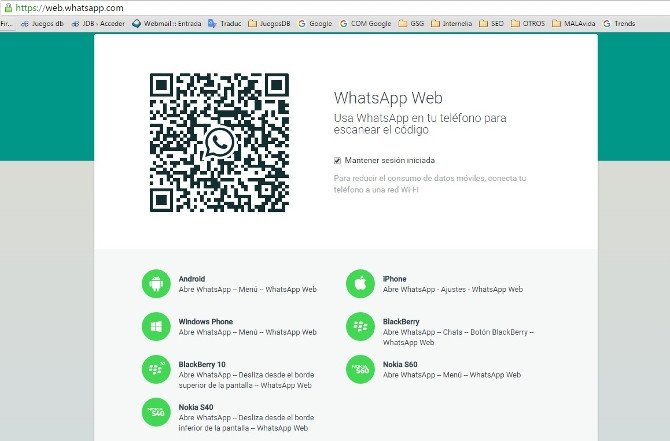This screenshot has height=441, width=670.
Task: Click 'Usa WhatsApp en tu teléfono' instruction text
Action: tap(420, 123)
